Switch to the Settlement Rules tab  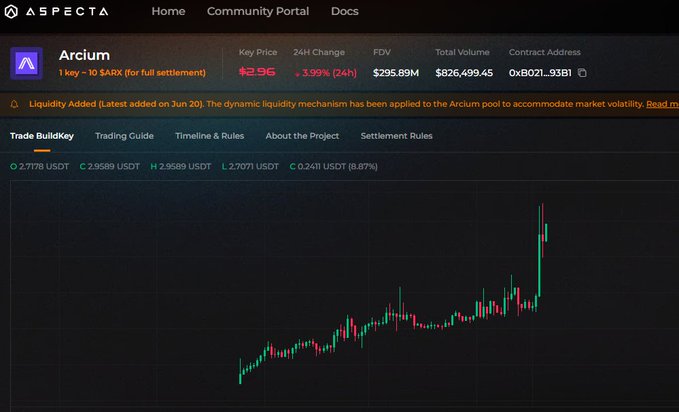point(396,136)
